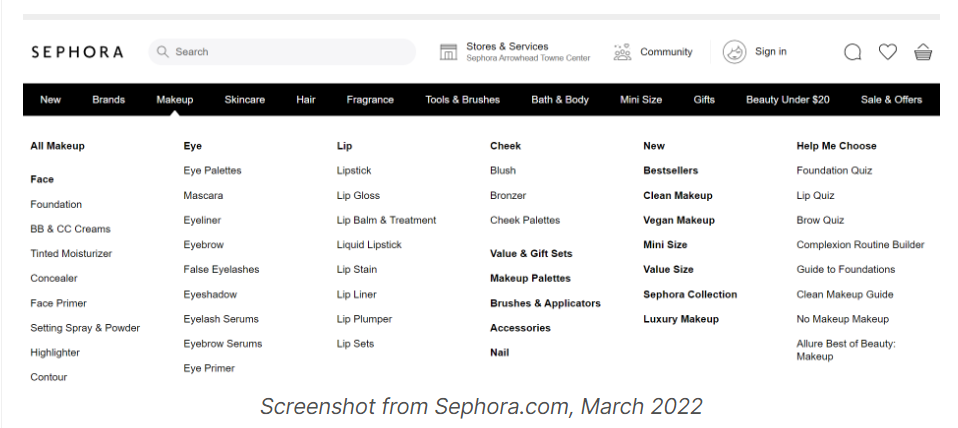
Task: Open Sale & Offers in navigation bar
Action: (891, 100)
